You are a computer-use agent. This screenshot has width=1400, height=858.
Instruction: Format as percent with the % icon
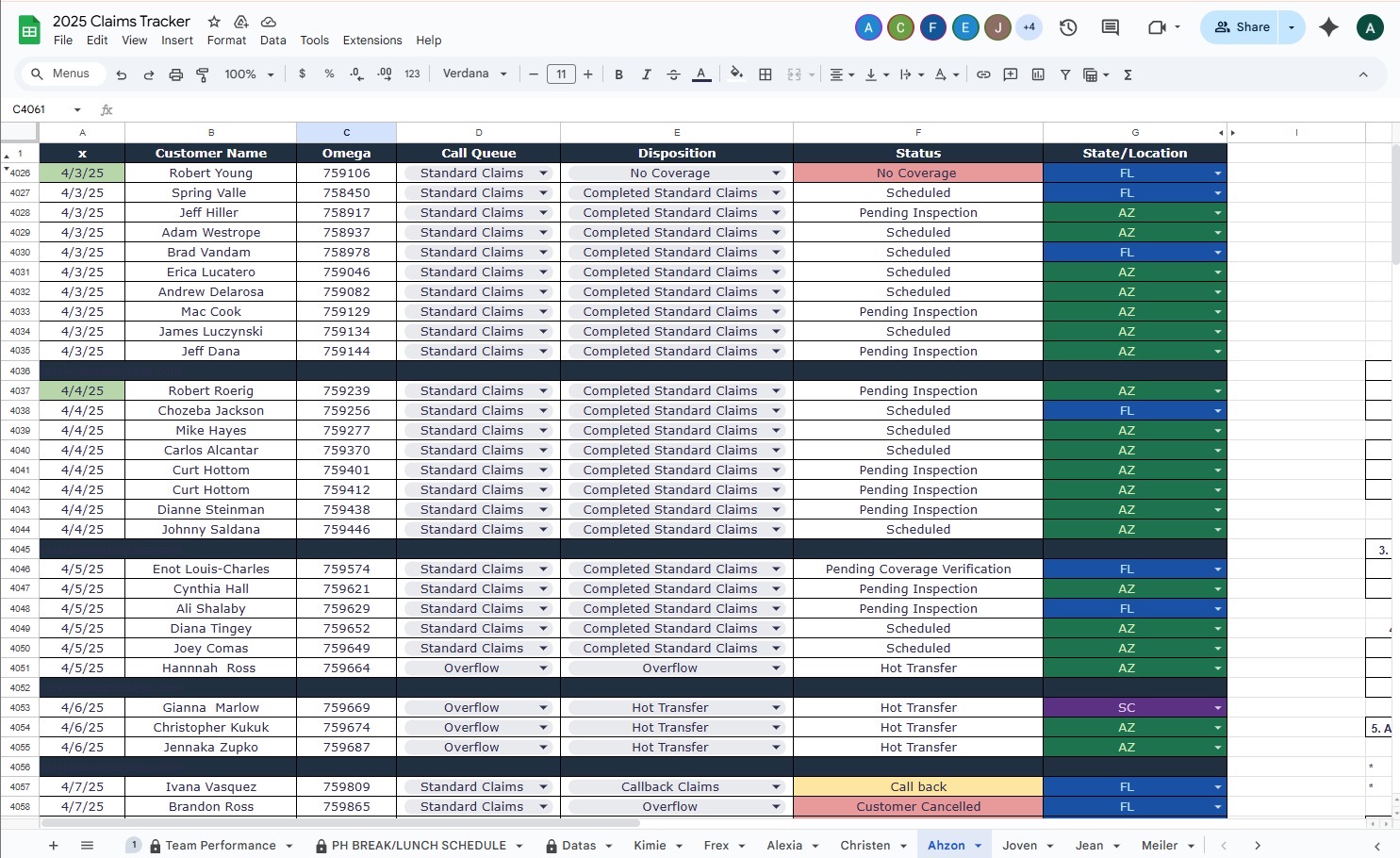click(329, 74)
